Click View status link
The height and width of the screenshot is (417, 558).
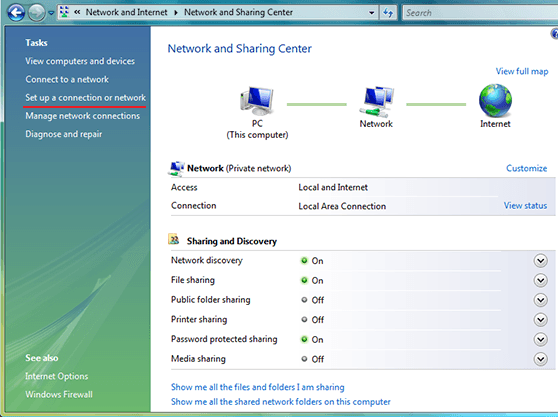click(x=525, y=206)
